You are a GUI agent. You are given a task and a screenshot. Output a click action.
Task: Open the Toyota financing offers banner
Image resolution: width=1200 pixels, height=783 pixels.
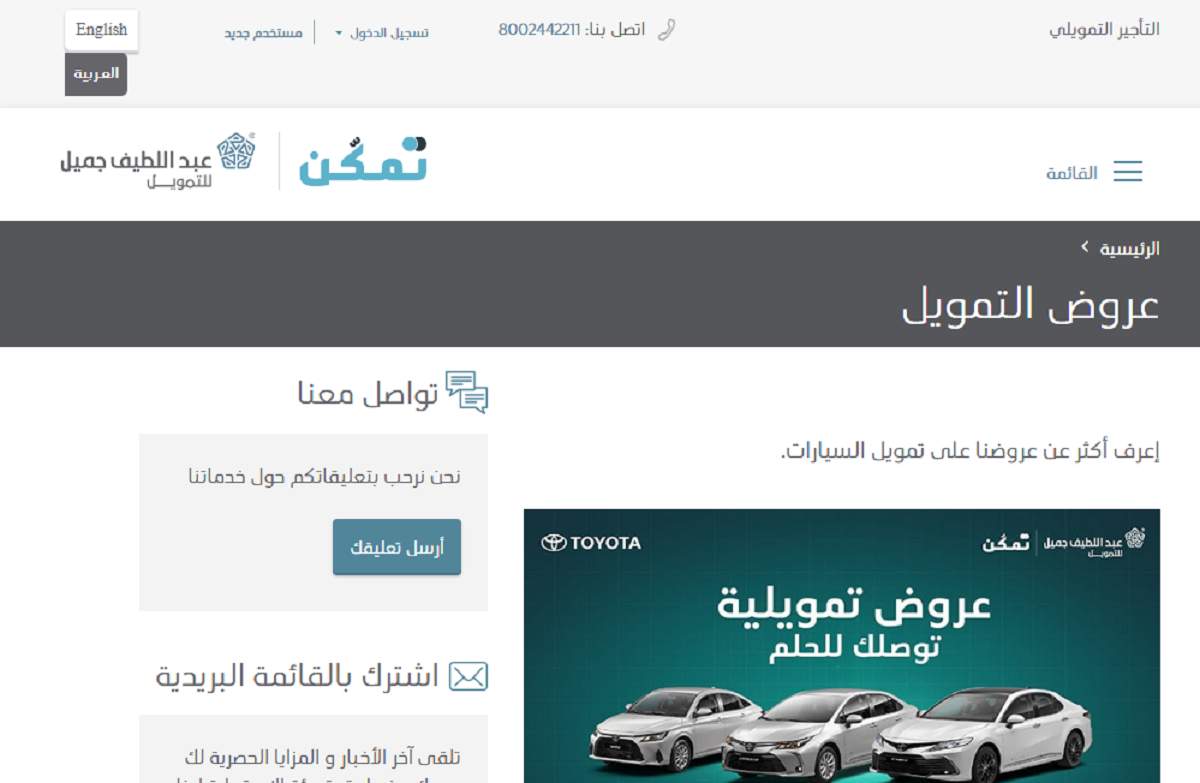point(842,646)
